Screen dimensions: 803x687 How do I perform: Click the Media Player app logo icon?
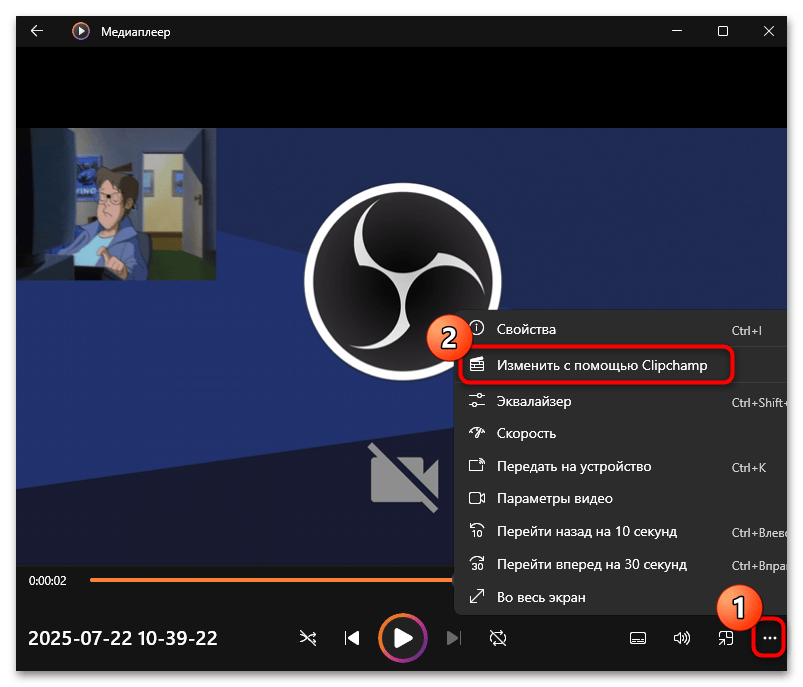click(x=80, y=31)
